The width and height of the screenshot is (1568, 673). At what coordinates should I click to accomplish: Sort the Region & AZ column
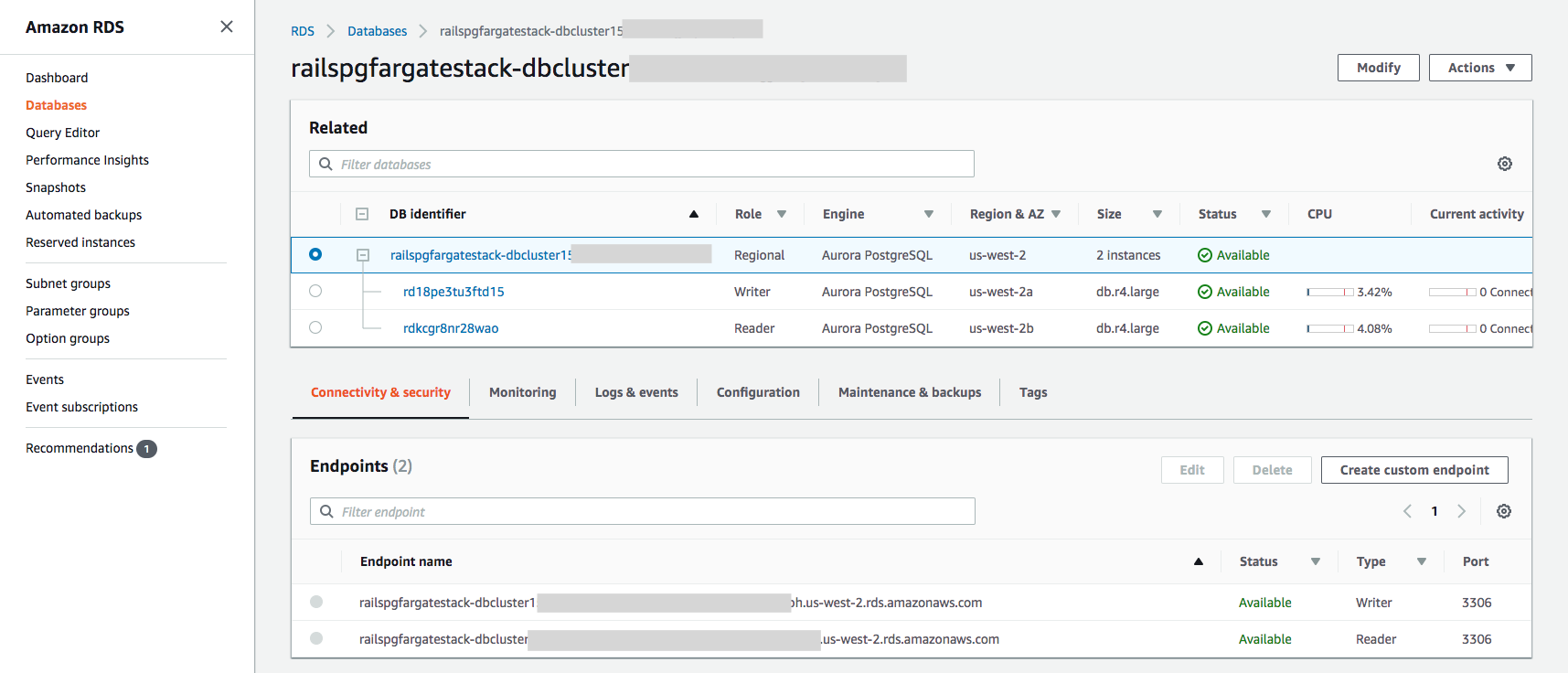tap(1056, 214)
